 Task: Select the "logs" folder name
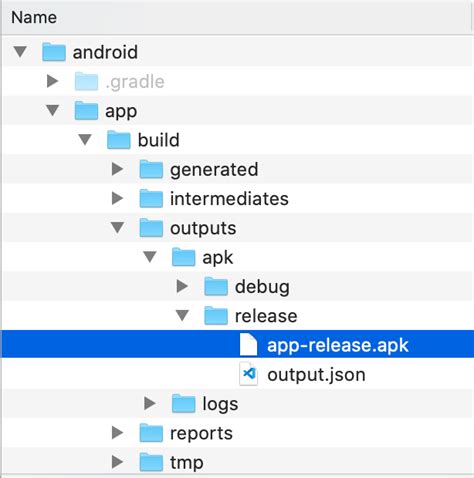click(x=220, y=404)
